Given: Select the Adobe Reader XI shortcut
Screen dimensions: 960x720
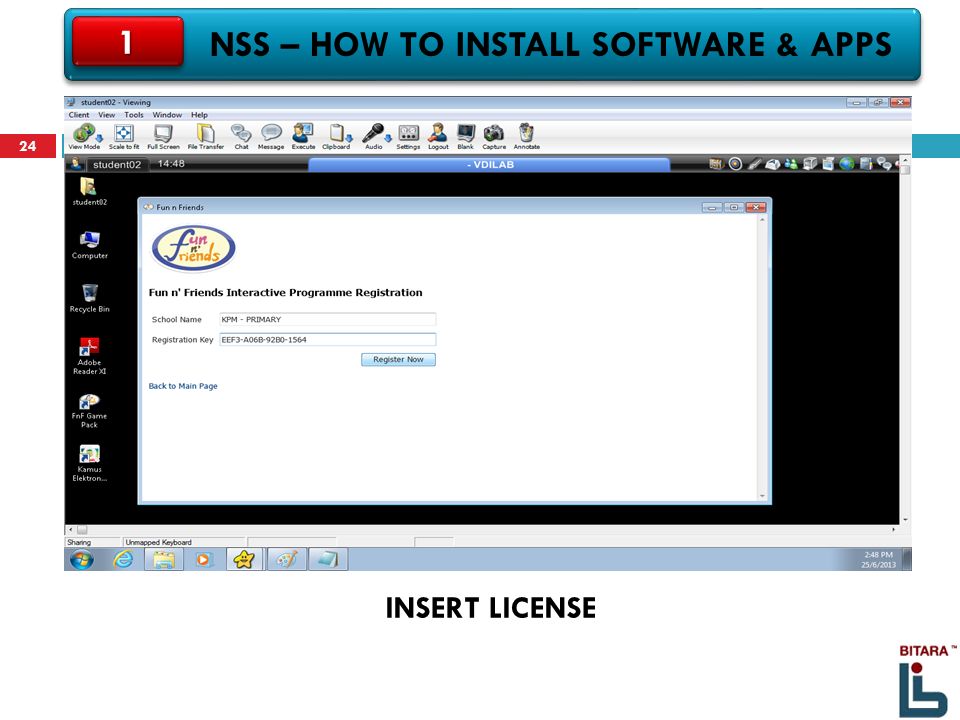Looking at the screenshot, I should point(89,356).
